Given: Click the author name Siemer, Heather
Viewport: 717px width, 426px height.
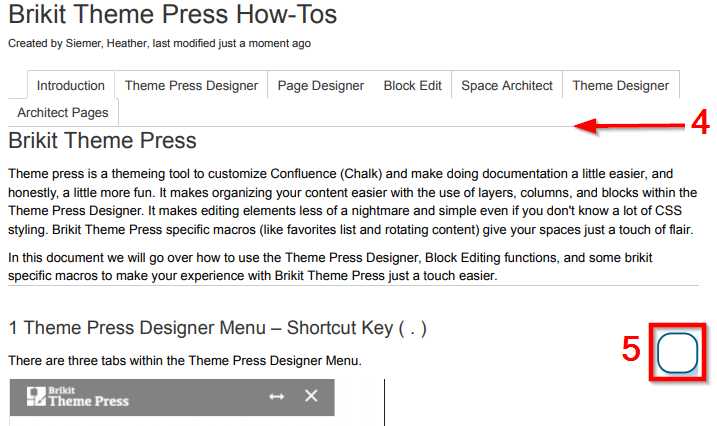Looking at the screenshot, I should click(x=107, y=43).
